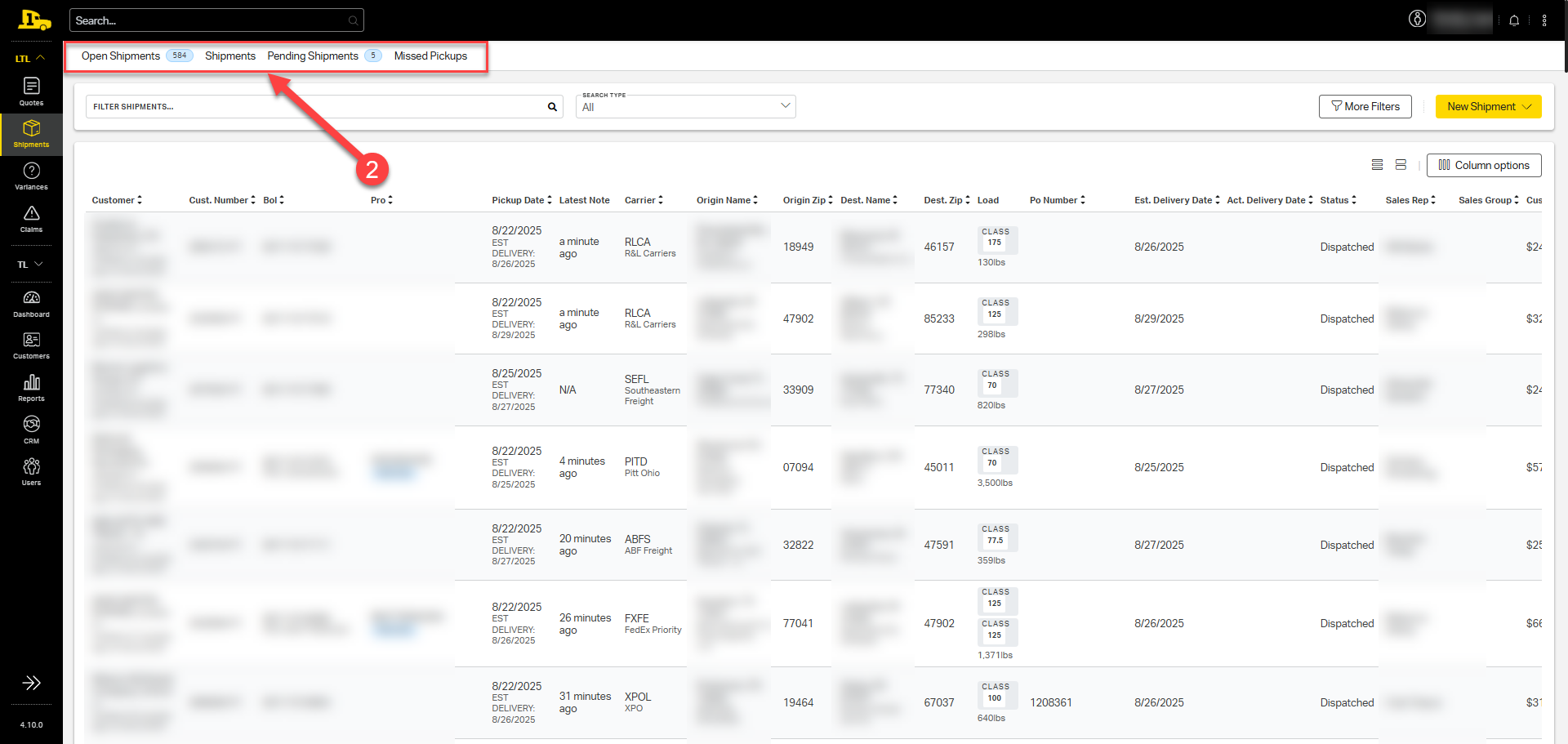Click the PITD Pitt Ohio carrier cell
1568x744 pixels.
tap(642, 467)
